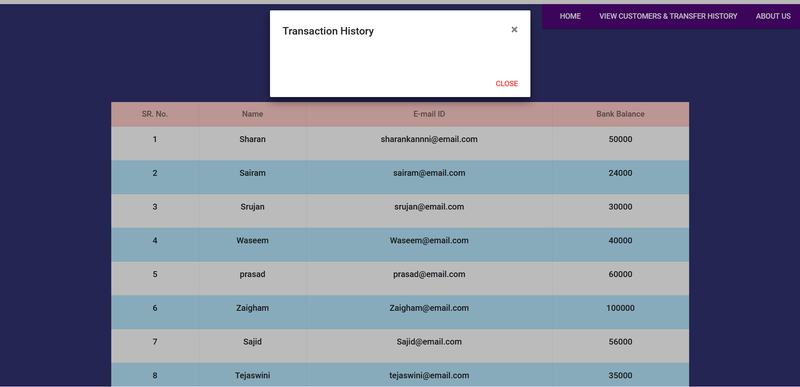Click the Bank Balance column header
Viewport: 800px width, 387px height.
click(620, 114)
